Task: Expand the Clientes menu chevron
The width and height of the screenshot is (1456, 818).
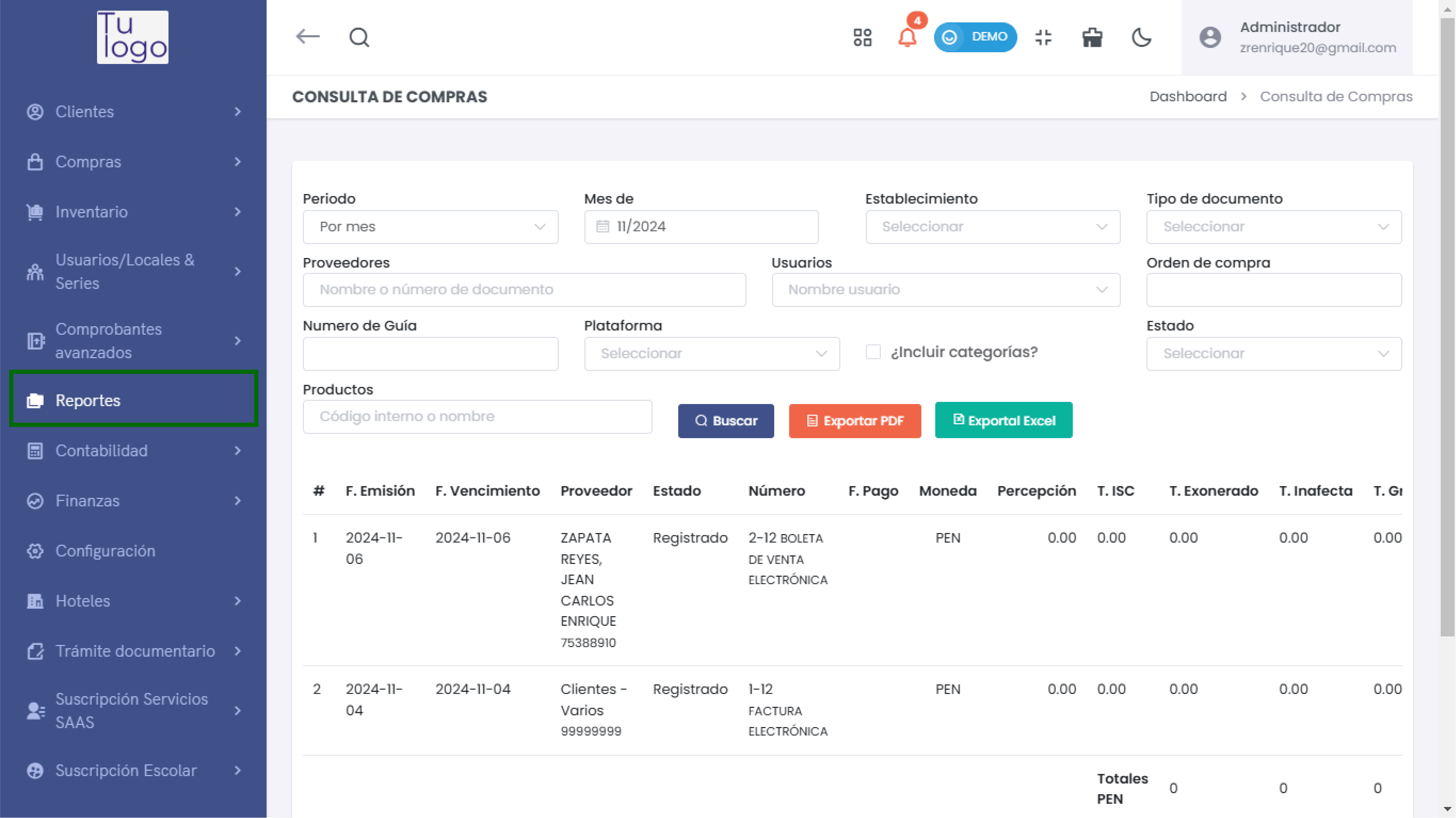Action: click(237, 112)
